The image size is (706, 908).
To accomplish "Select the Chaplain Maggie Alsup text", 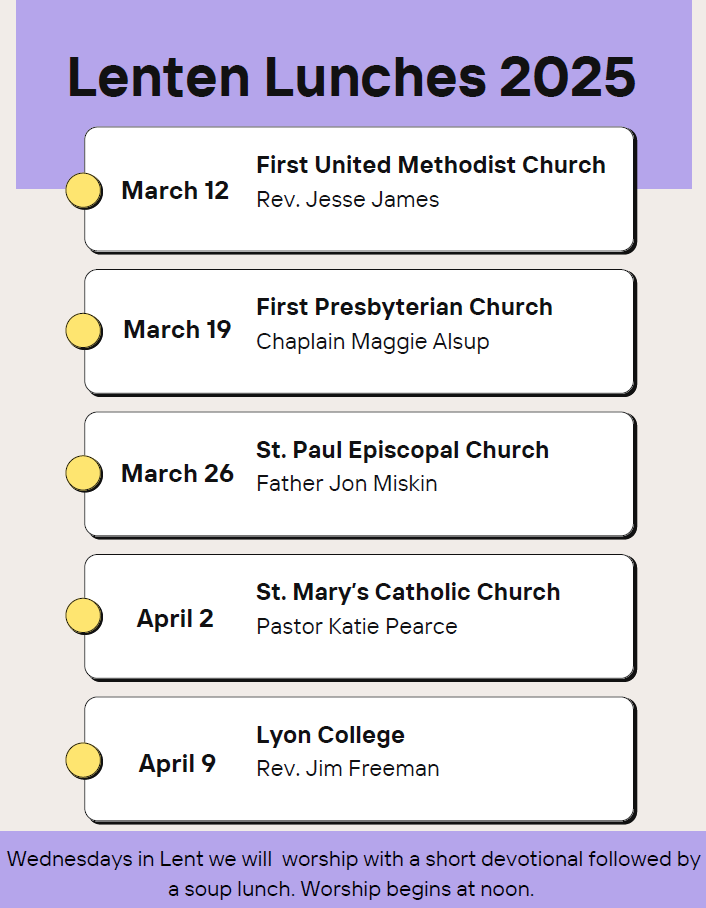I will tap(373, 342).
